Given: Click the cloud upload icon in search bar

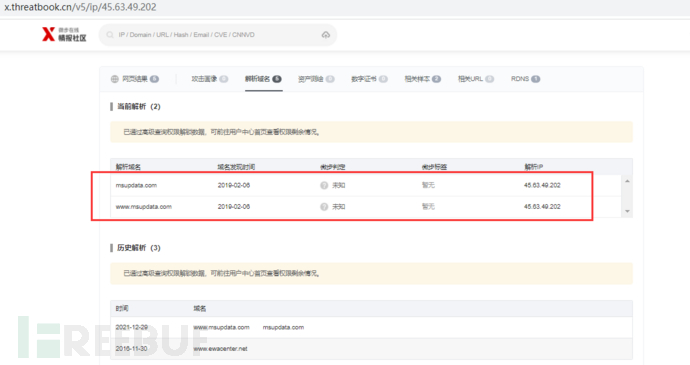Looking at the screenshot, I should [326, 35].
